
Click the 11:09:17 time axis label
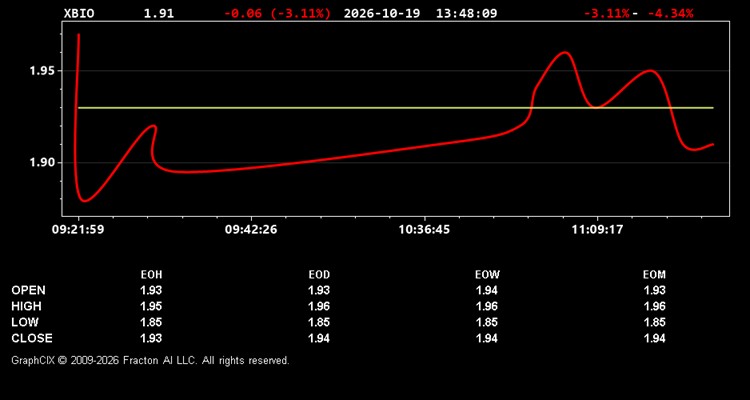tap(597, 230)
